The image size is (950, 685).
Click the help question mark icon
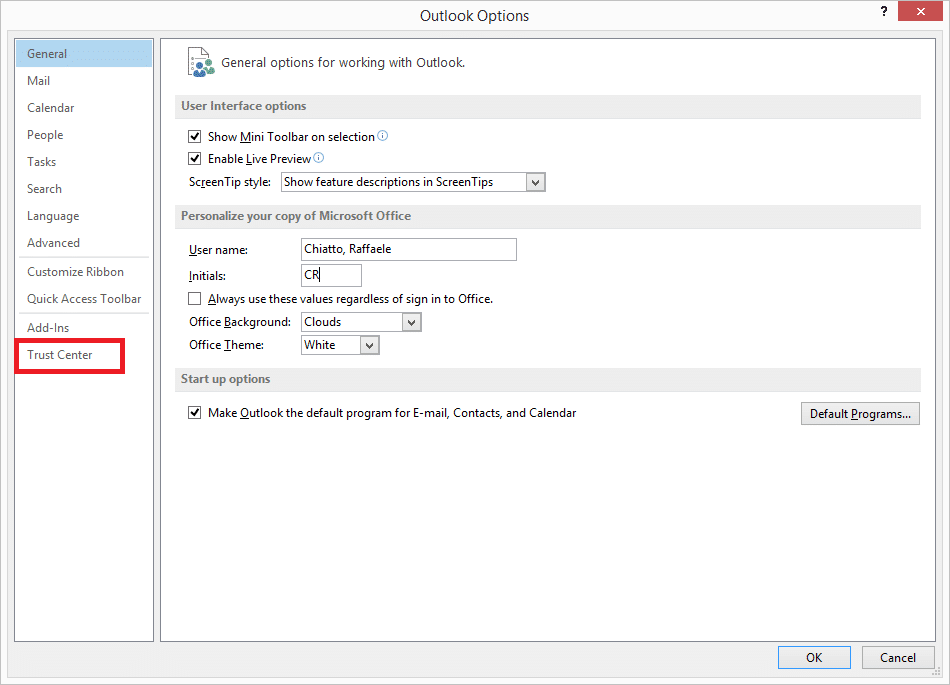884,12
